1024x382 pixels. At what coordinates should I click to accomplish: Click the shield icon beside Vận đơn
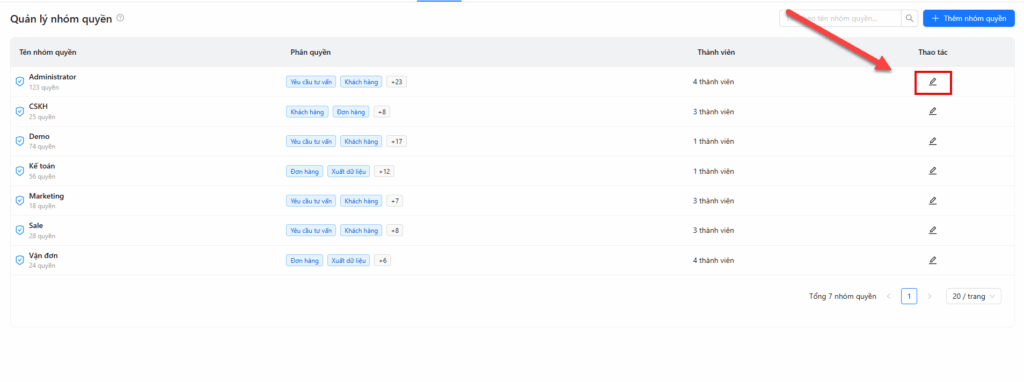tap(20, 260)
